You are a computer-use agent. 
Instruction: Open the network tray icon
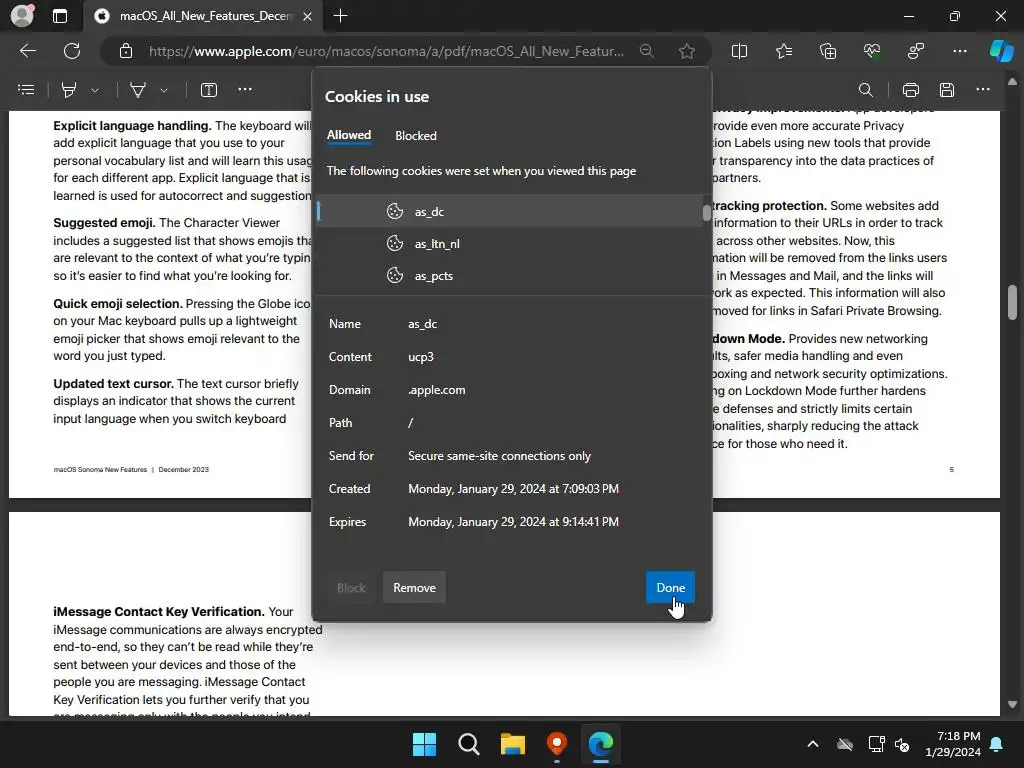(x=876, y=744)
